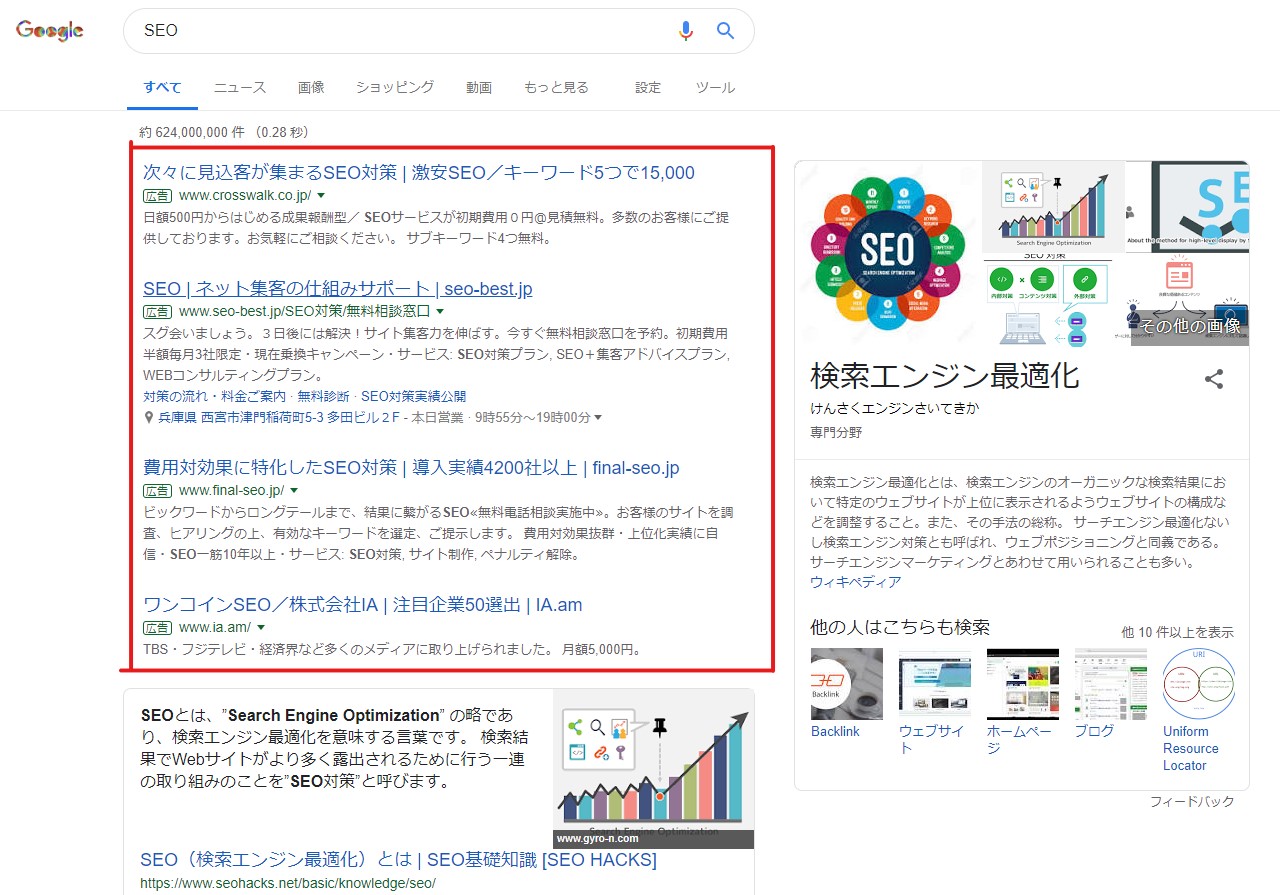Viewport: 1280px width, 895px height.
Task: Click the ホームページ thumbnail image
Action: (1022, 684)
